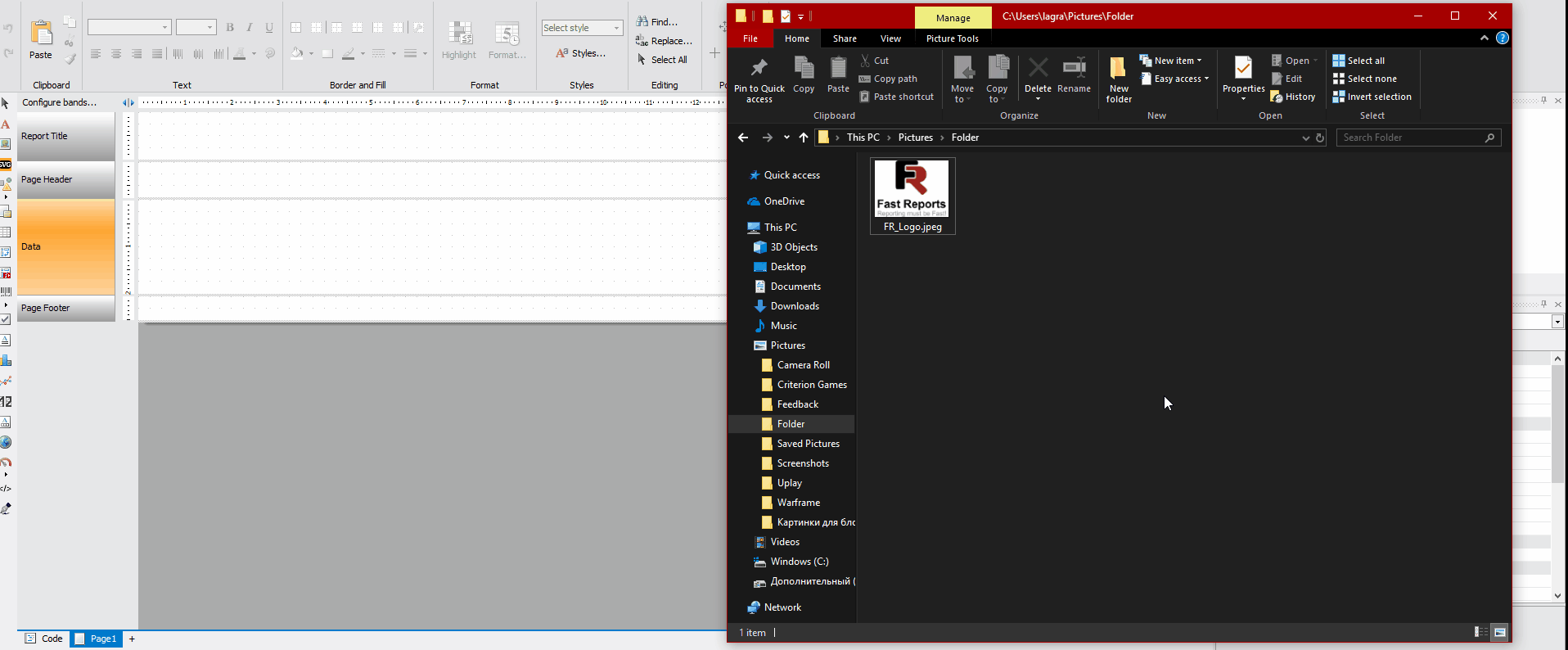Open Styles editor button
Screen dimensions: 1568x650
tap(581, 53)
